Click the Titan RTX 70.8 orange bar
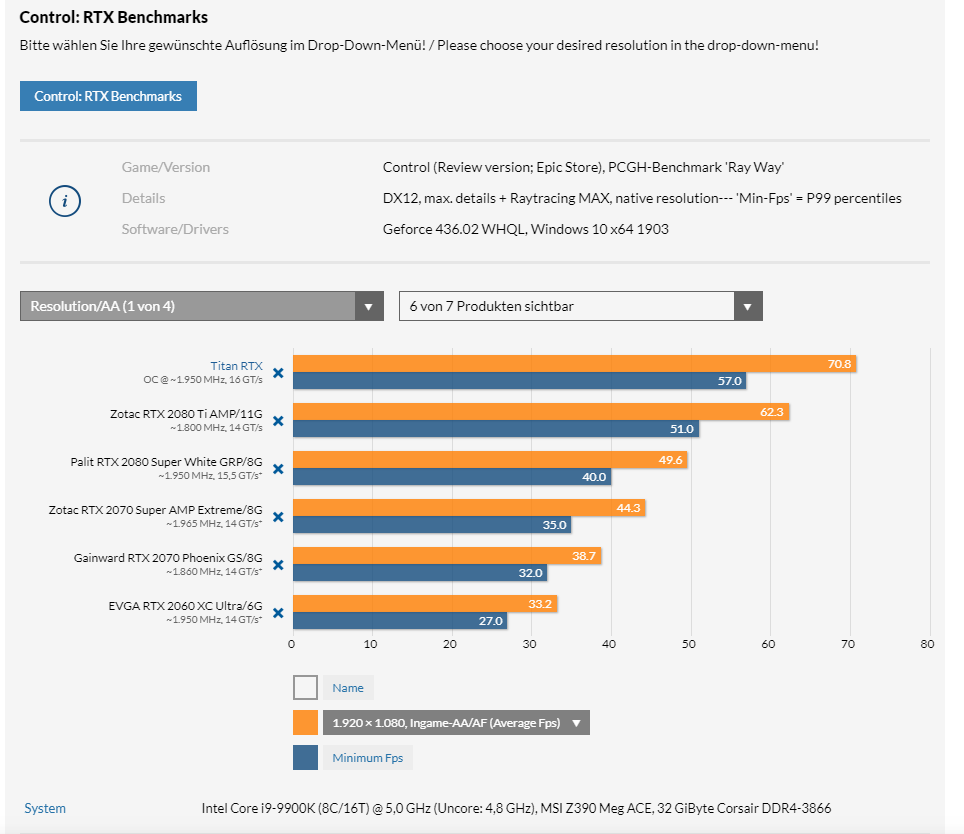964x834 pixels. point(574,364)
